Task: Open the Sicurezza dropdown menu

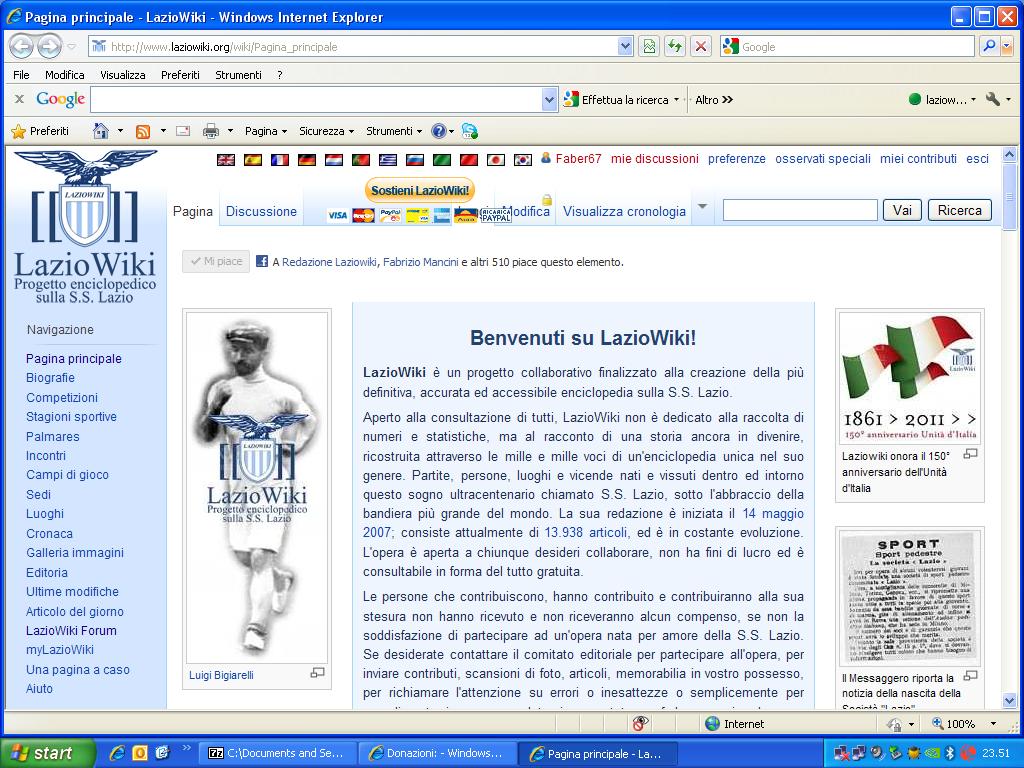Action: (x=326, y=131)
